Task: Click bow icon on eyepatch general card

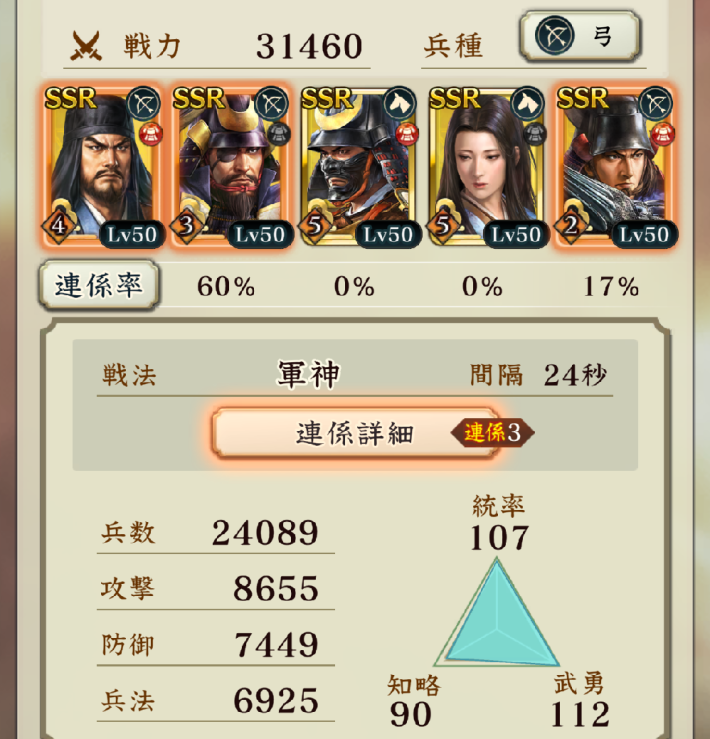Action: pos(272,103)
